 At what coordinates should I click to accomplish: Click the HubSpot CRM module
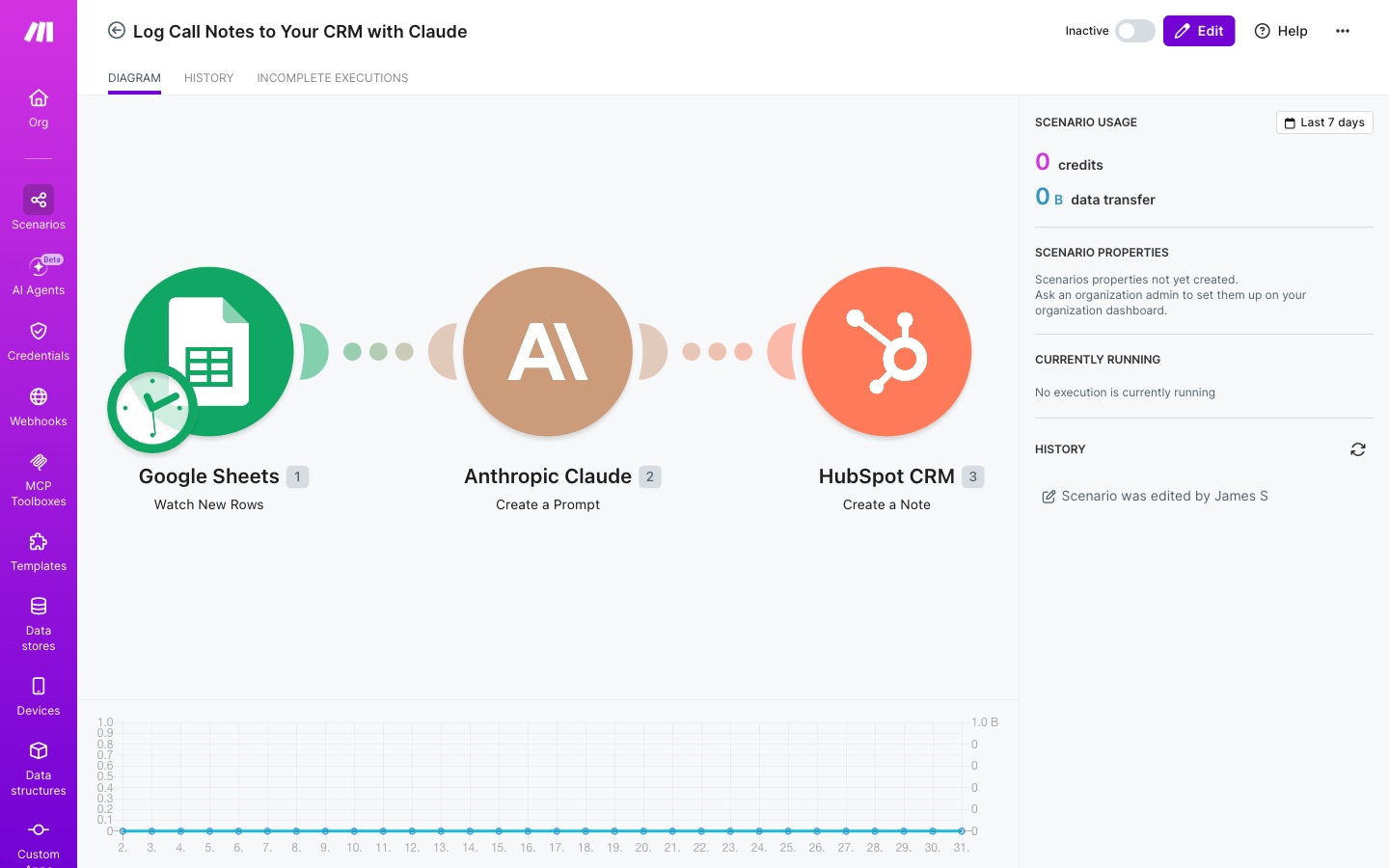click(886, 352)
